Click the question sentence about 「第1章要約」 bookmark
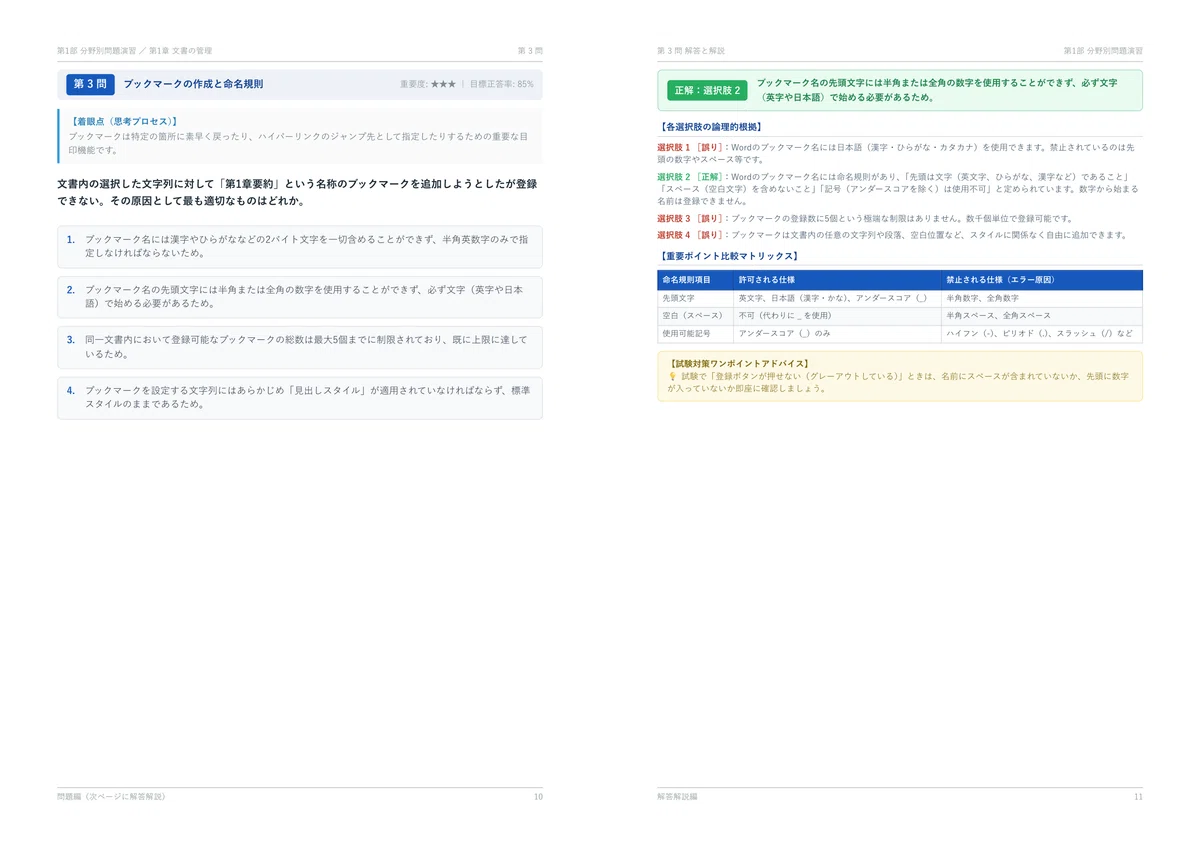This screenshot has height=849, width=1200. (x=297, y=192)
